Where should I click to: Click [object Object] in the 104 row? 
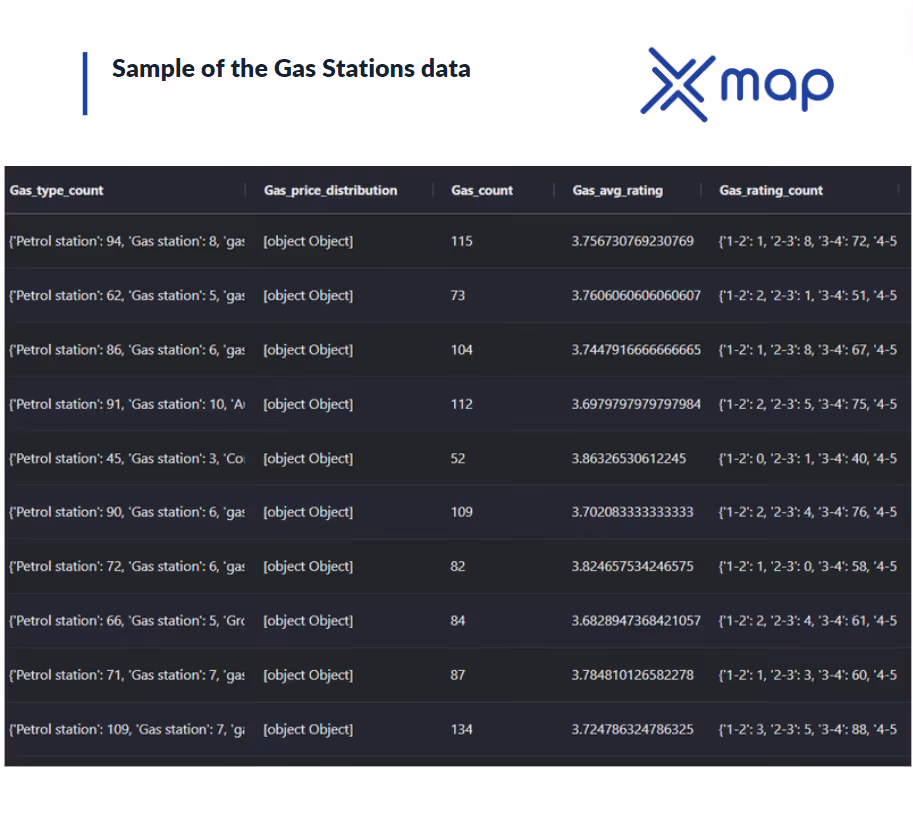point(308,349)
